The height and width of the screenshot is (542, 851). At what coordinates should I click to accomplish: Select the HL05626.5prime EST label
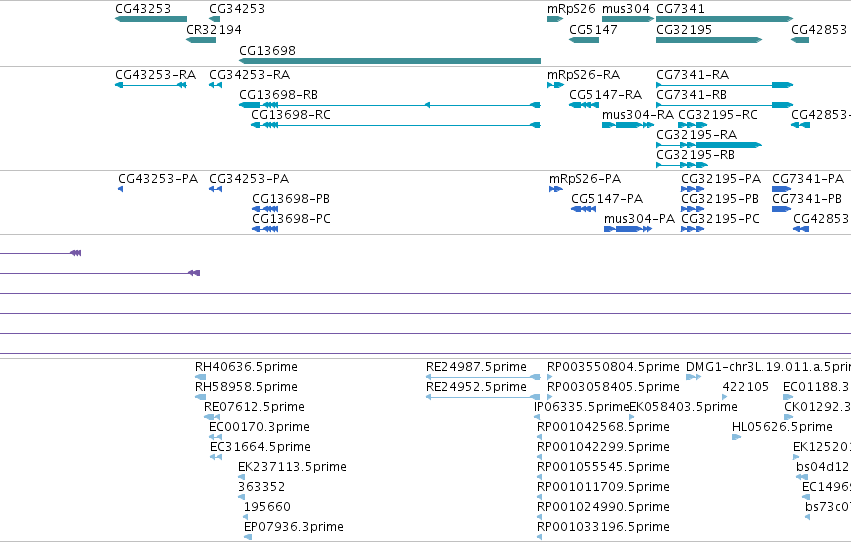(x=782, y=426)
